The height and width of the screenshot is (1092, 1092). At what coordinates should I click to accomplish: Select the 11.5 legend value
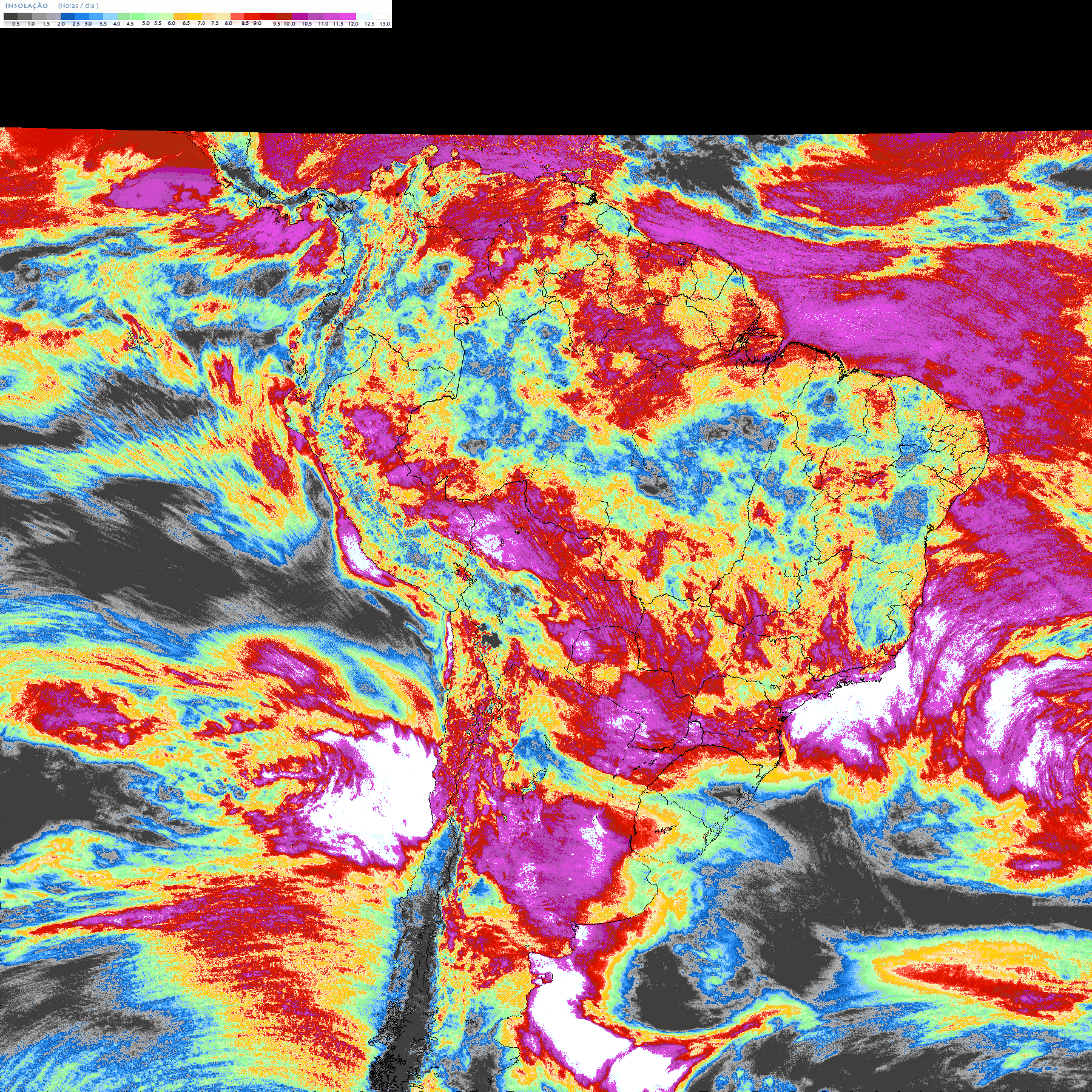click(x=338, y=24)
